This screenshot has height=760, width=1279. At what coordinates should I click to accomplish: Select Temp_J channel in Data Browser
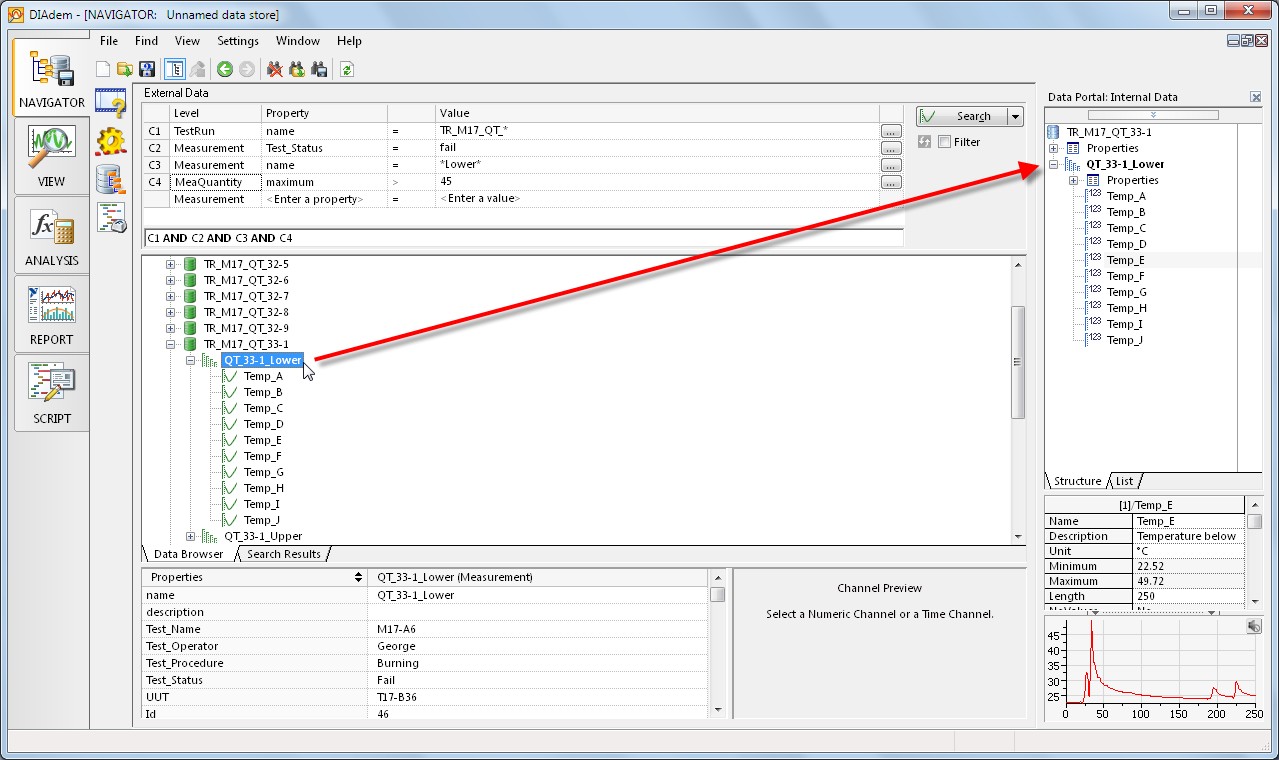click(262, 520)
